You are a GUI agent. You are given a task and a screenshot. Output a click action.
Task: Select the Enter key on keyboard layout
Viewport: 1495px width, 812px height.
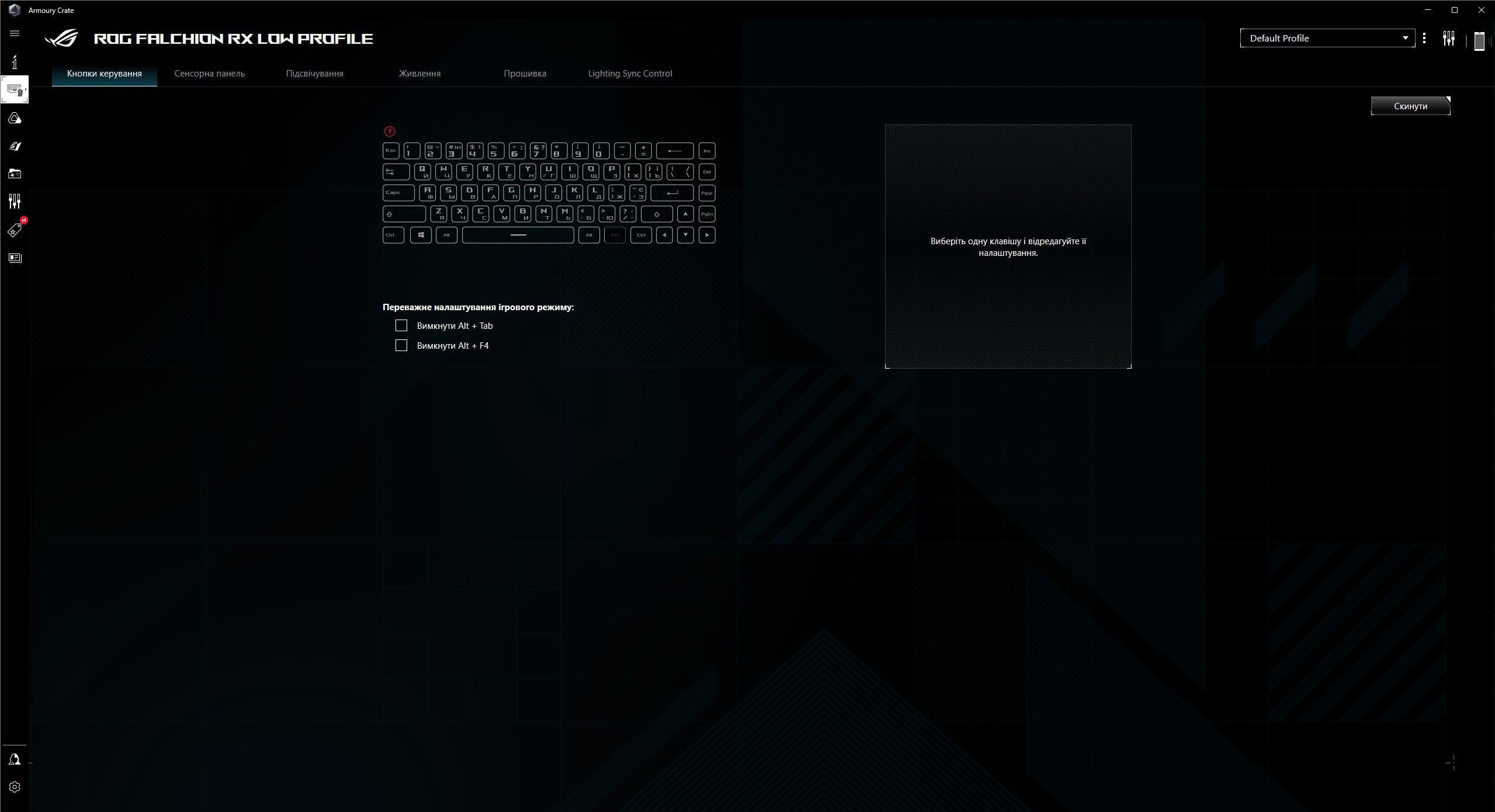672,193
